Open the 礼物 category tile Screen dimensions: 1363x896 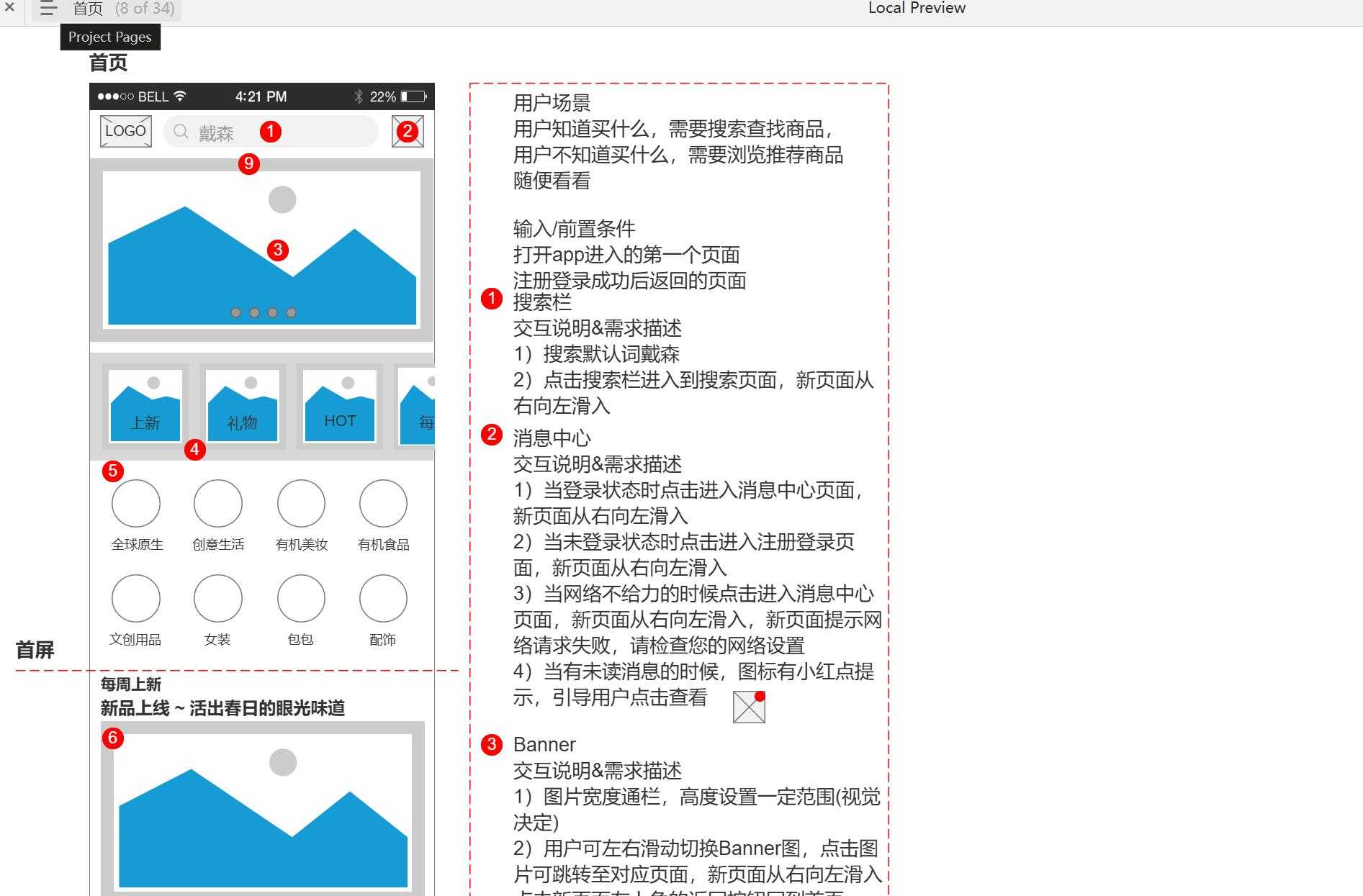(243, 406)
